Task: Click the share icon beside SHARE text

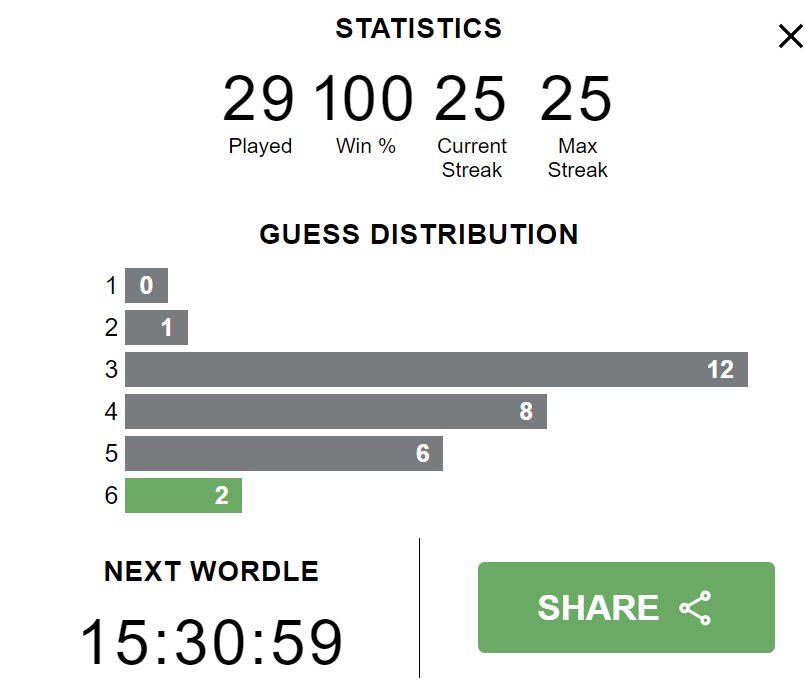Action: click(696, 608)
